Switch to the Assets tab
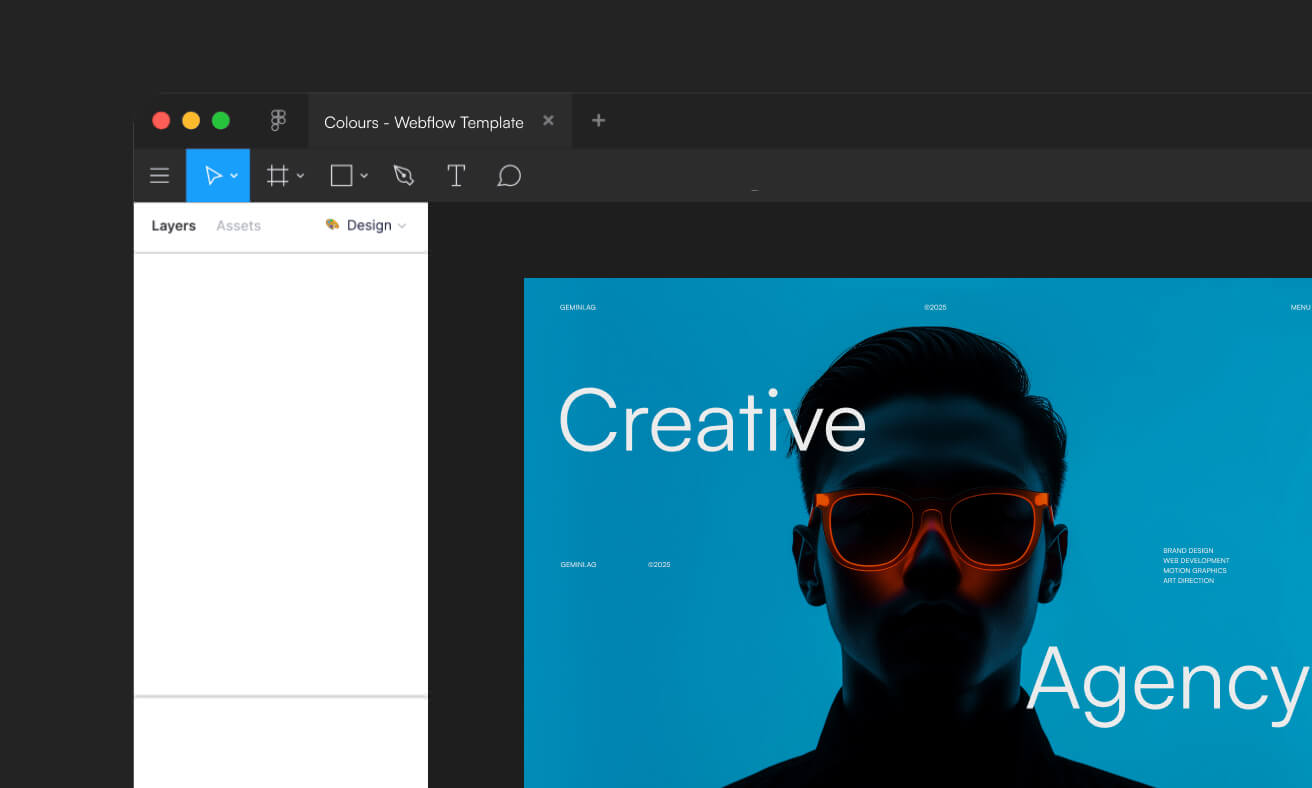The image size is (1312, 788). click(238, 225)
